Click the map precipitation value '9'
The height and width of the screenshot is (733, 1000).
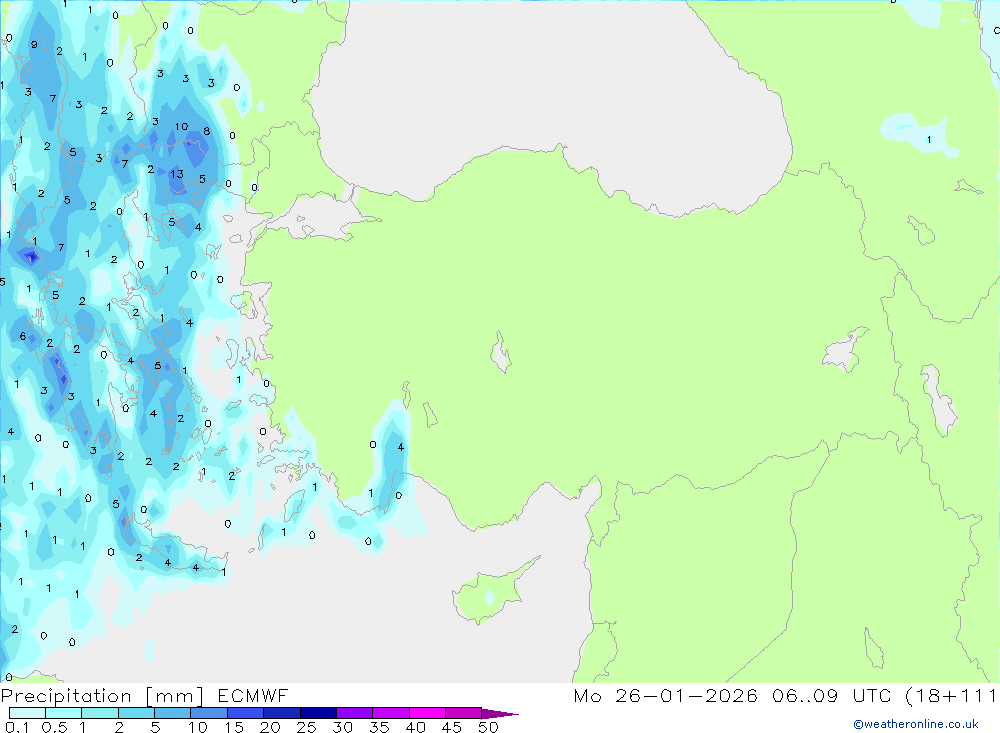34,45
